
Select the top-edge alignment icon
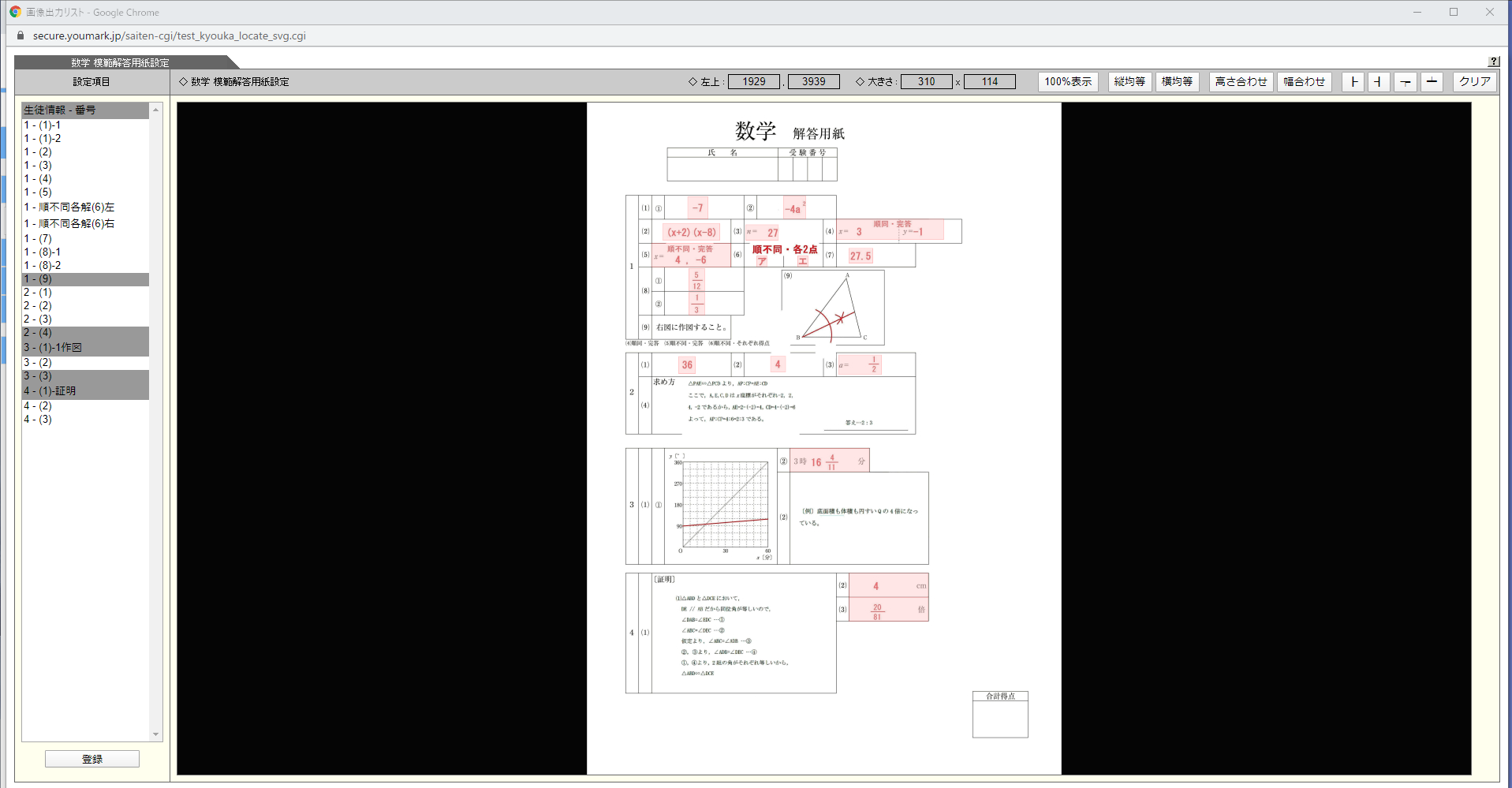(x=1405, y=81)
